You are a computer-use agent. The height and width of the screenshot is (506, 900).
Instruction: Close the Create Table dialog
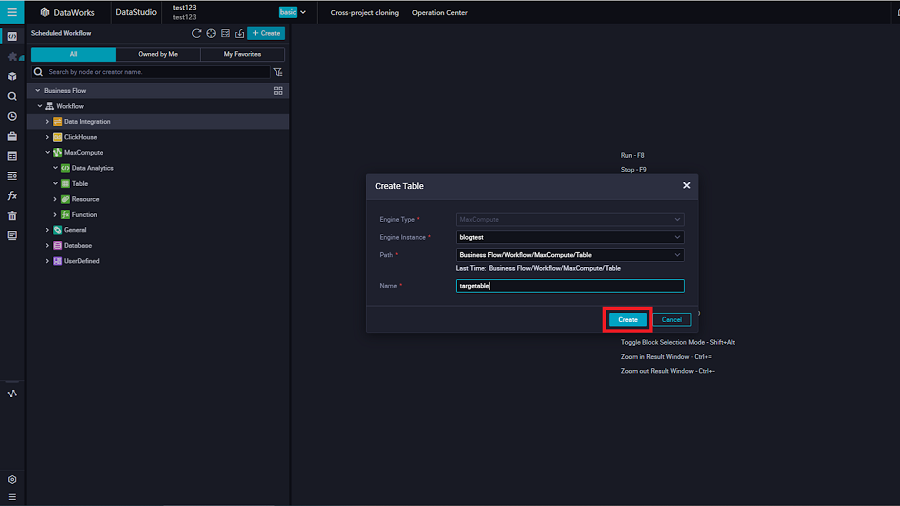686,185
